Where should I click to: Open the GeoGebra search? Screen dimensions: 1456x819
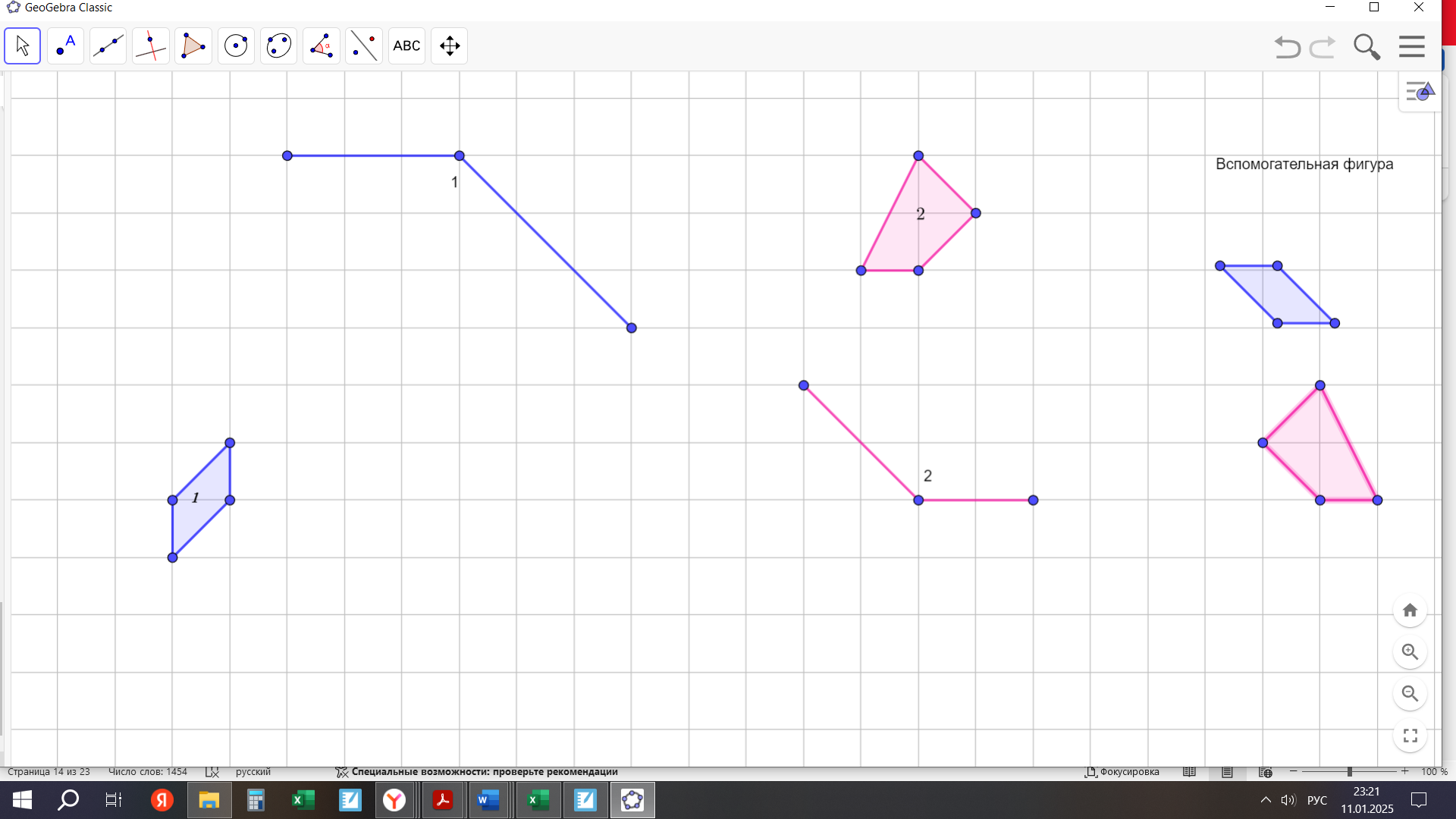(1367, 47)
